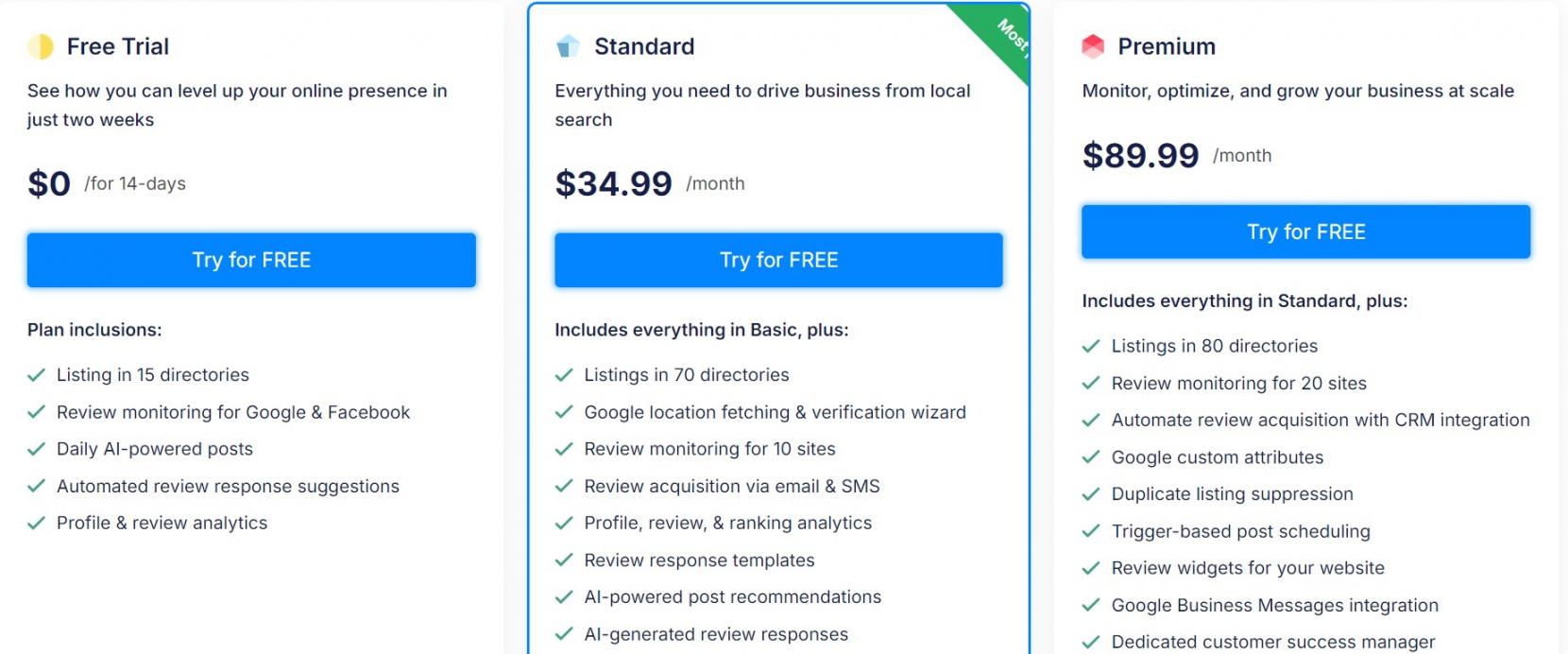This screenshot has width=1568, height=654.
Task: Click the Free Trial half-moon plan icon
Action: pos(41,46)
